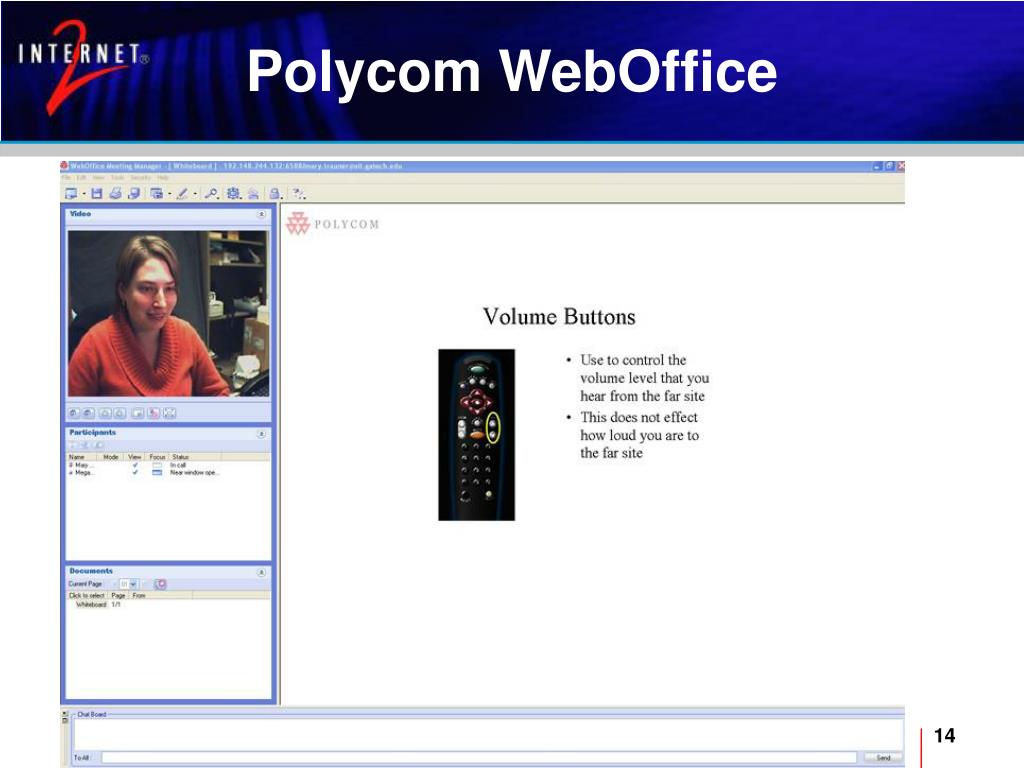This screenshot has height=768, width=1024.
Task: Click the Print icon in toolbar
Action: click(116, 193)
